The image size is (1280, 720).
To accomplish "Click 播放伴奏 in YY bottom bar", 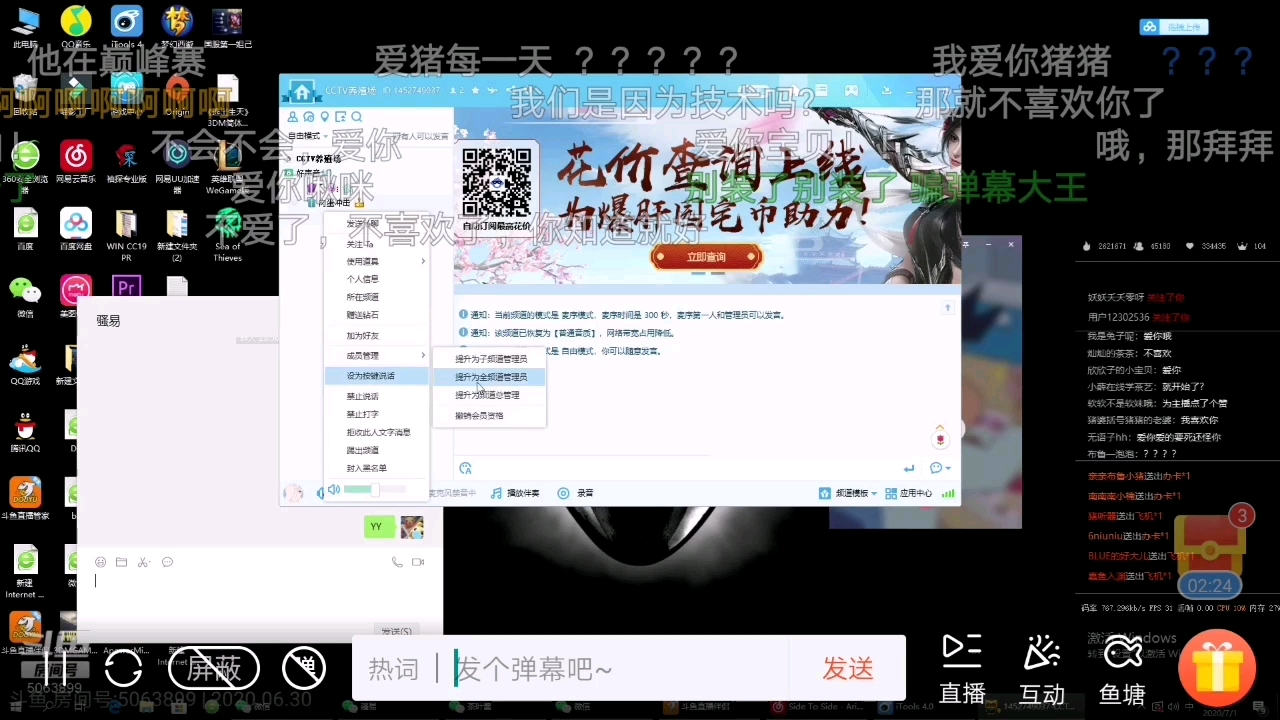I will click(515, 493).
